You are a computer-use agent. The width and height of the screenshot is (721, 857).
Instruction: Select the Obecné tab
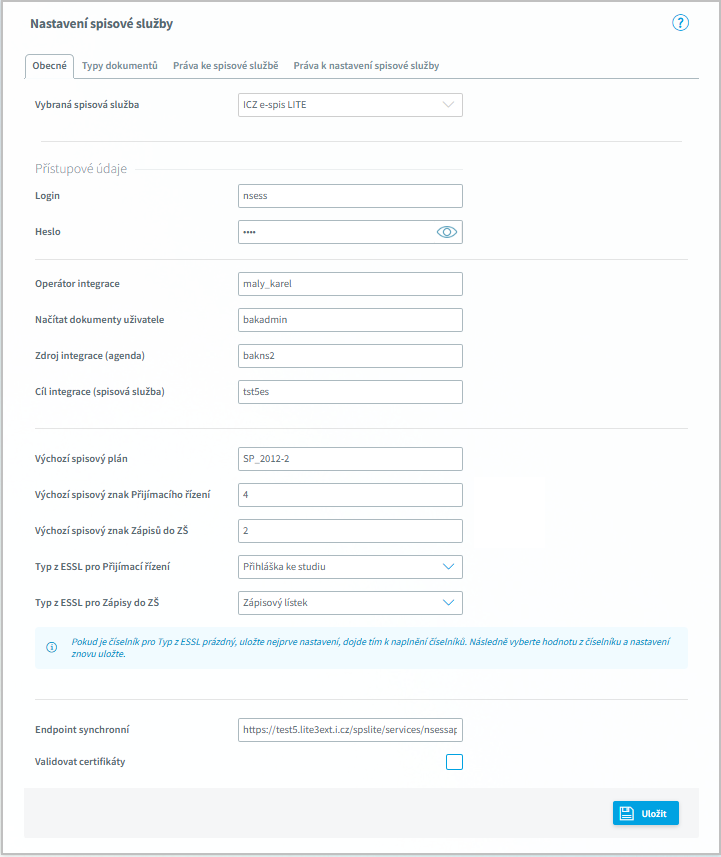pos(50,66)
